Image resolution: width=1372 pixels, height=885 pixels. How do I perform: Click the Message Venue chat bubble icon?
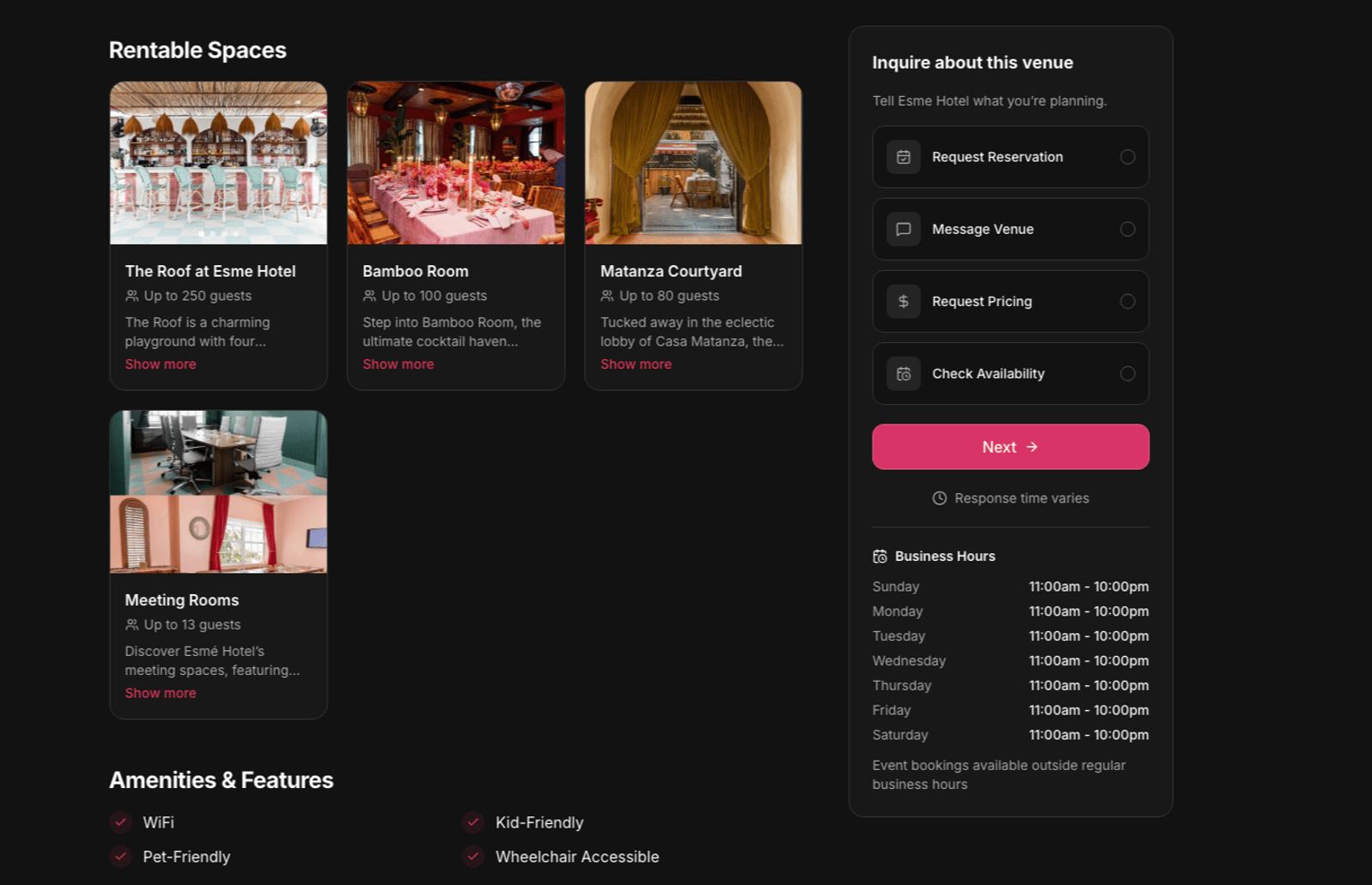[x=903, y=229]
